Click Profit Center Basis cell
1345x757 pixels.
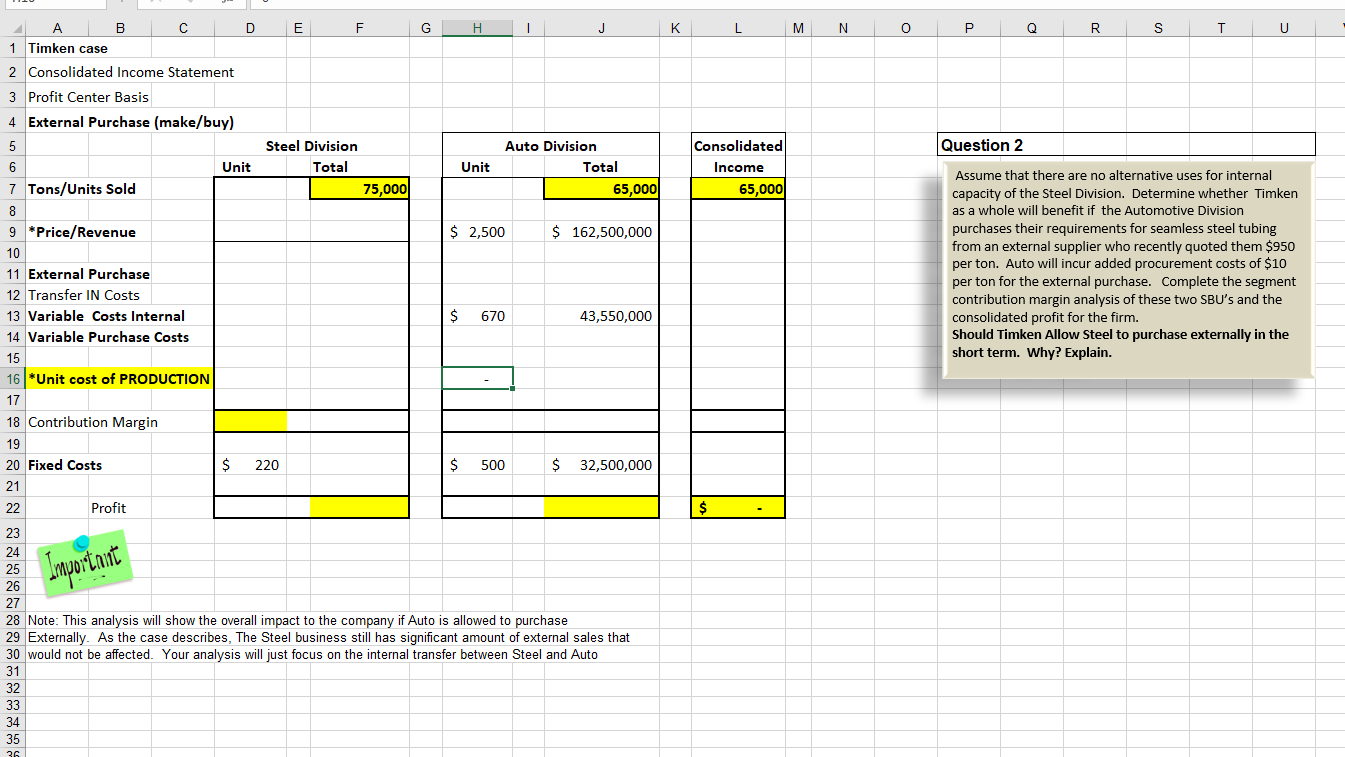click(x=89, y=97)
